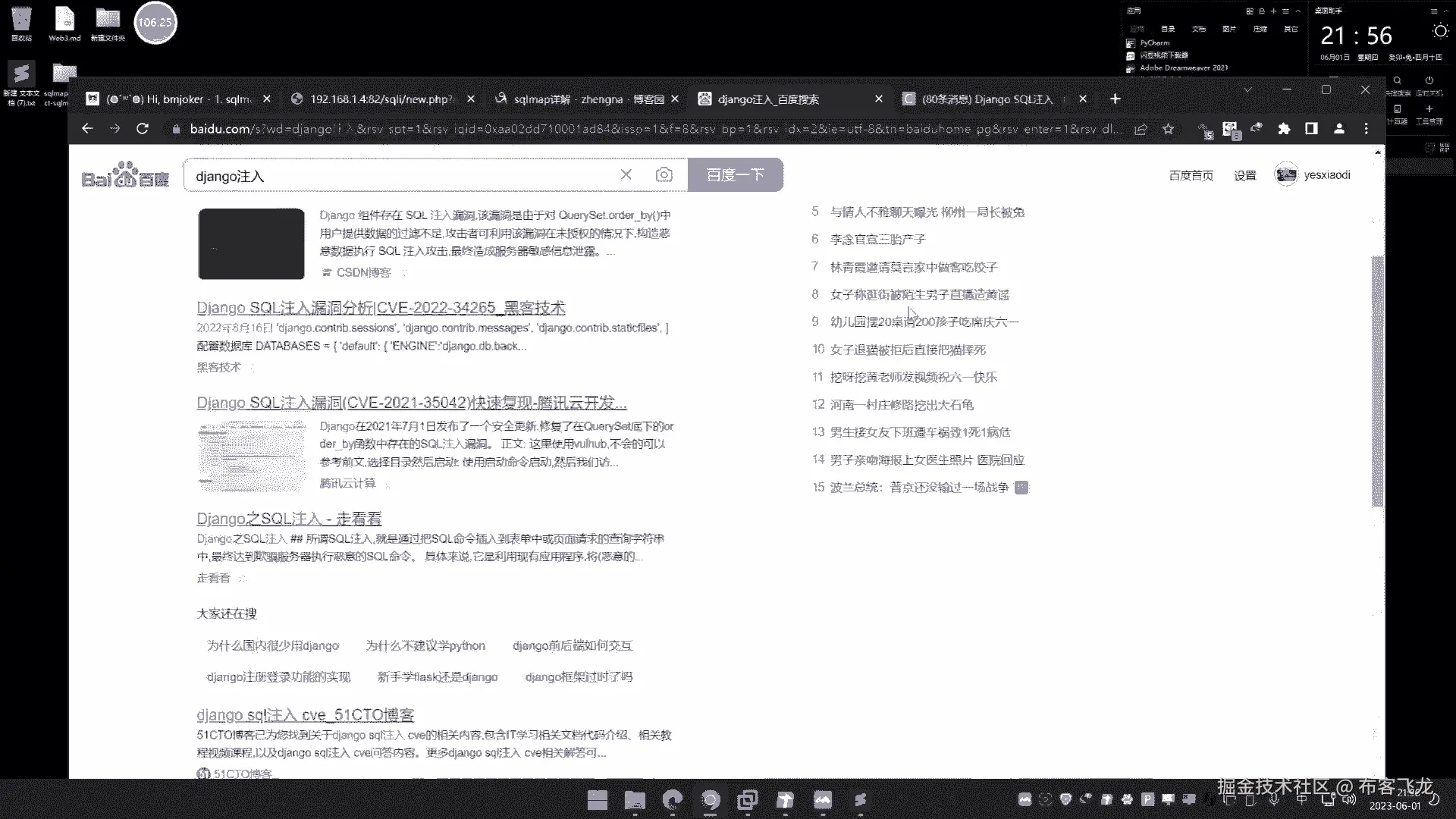Viewport: 1456px width, 819px height.
Task: Bookmark this page with star icon
Action: [1168, 129]
